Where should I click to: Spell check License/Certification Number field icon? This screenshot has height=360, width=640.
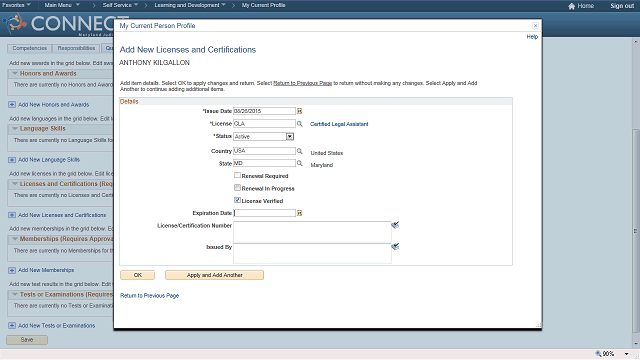395,225
